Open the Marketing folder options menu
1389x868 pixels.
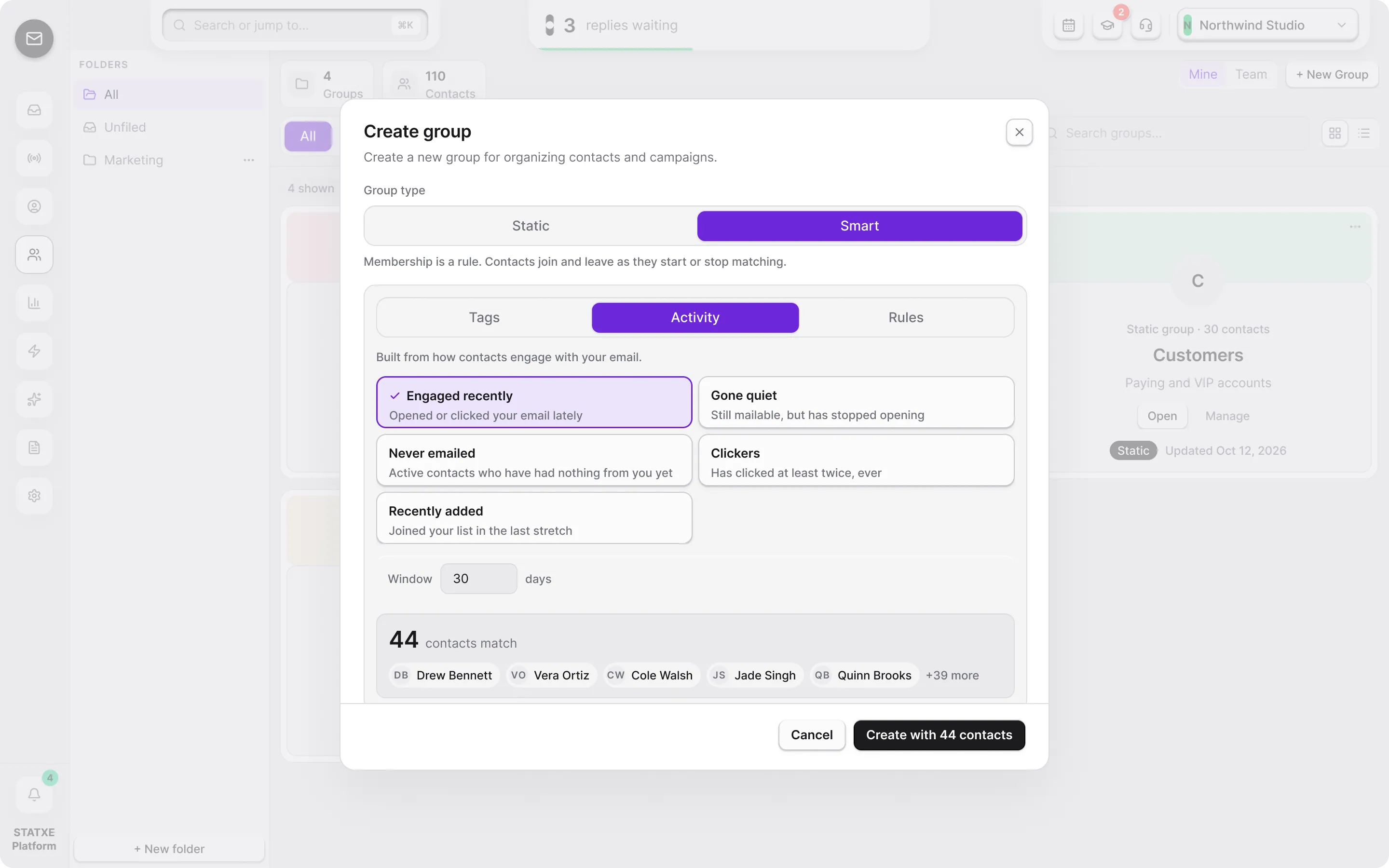coord(248,160)
